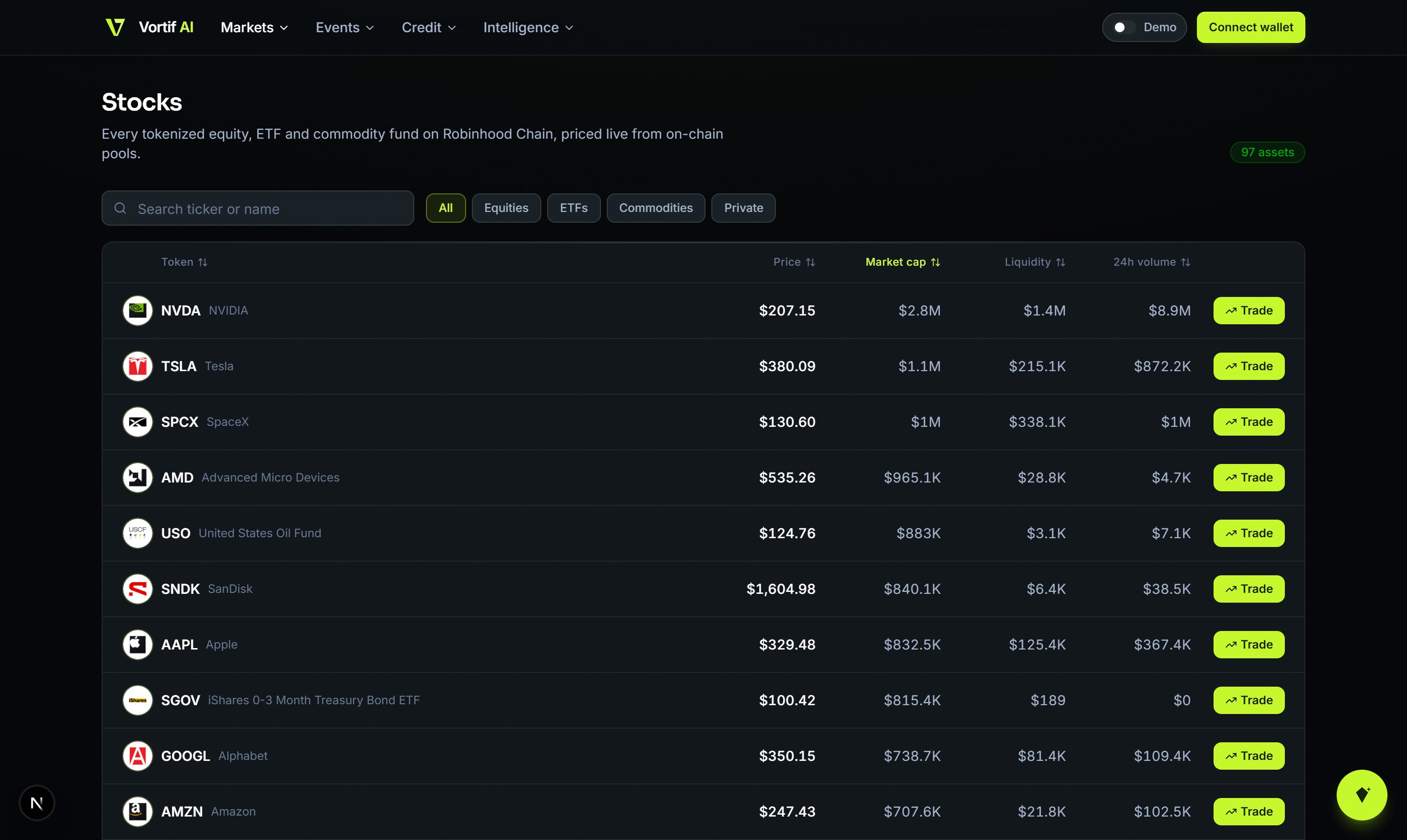Expand the Markets dropdown menu
Viewport: 1407px width, 840px height.
[x=254, y=27]
